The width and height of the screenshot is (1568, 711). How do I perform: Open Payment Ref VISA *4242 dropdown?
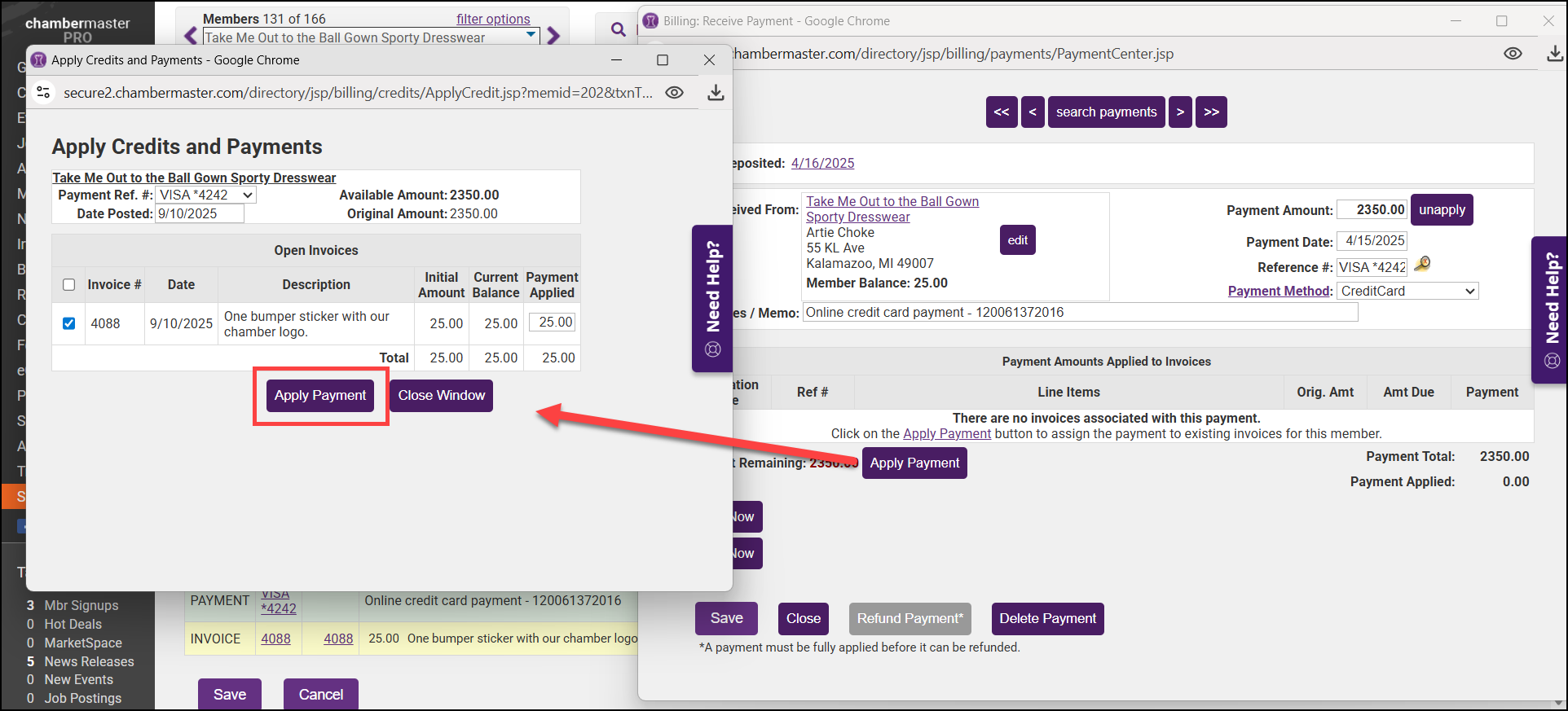[206, 195]
